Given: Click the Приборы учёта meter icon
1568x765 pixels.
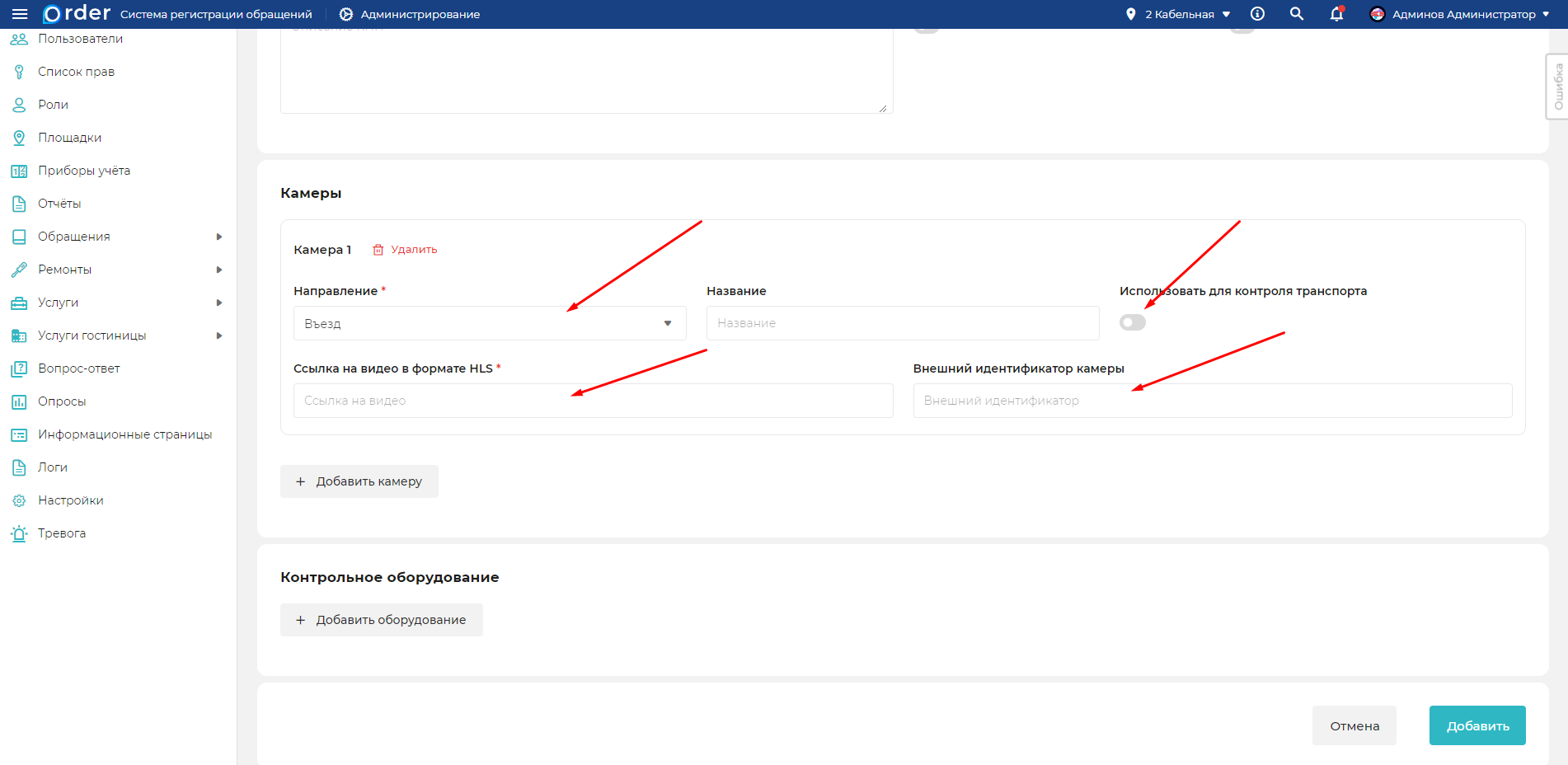Looking at the screenshot, I should tap(19, 171).
